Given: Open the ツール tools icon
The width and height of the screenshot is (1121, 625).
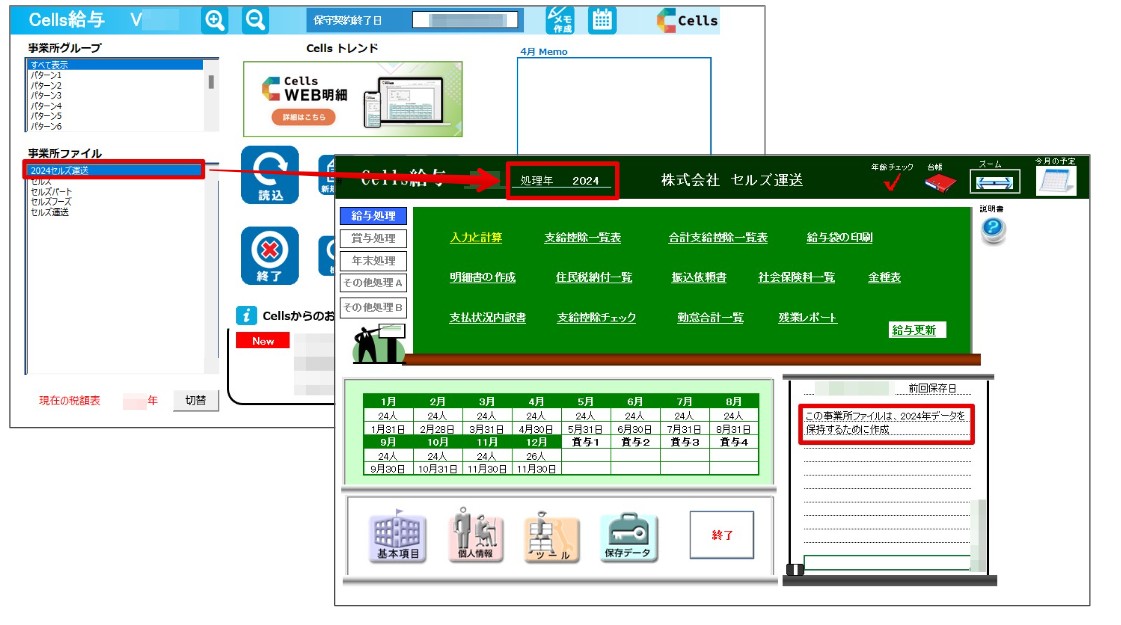Looking at the screenshot, I should click(551, 538).
